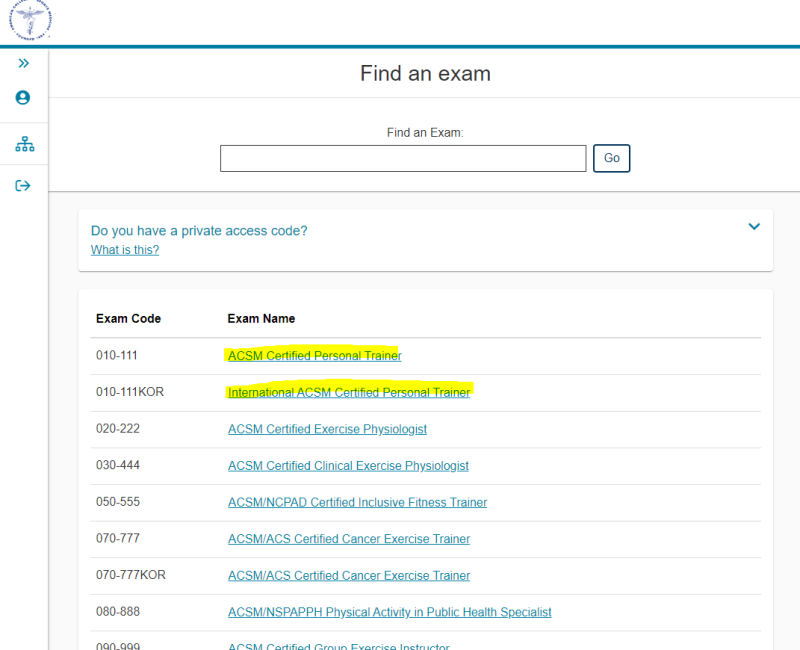Click the Go button
Viewport: 800px width, 650px height.
pos(611,158)
